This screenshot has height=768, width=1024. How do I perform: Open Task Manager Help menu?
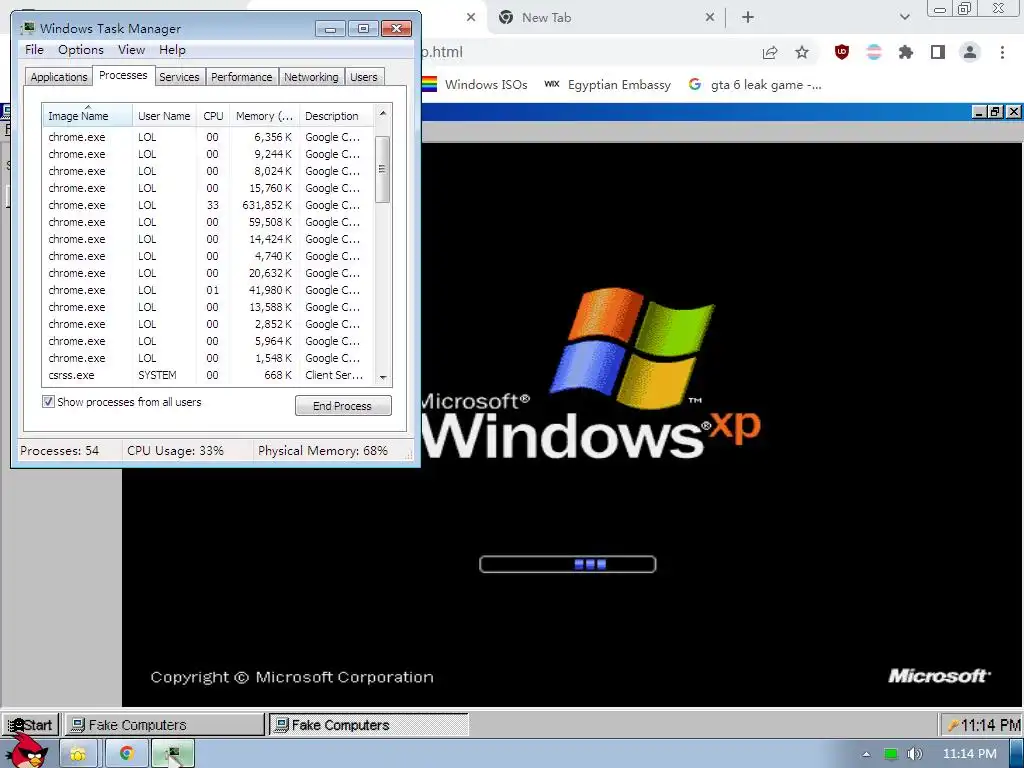pos(172,50)
